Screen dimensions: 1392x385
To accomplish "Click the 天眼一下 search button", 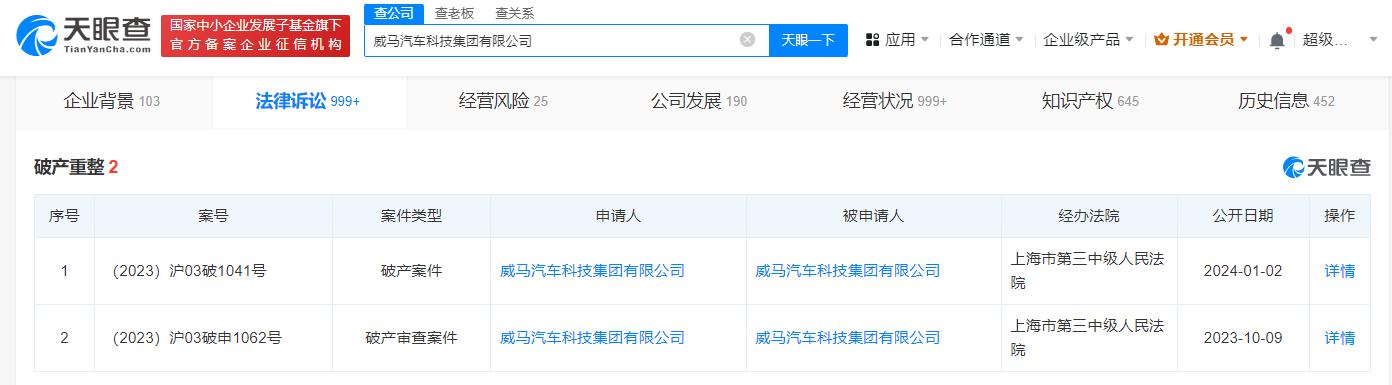I will [x=808, y=40].
